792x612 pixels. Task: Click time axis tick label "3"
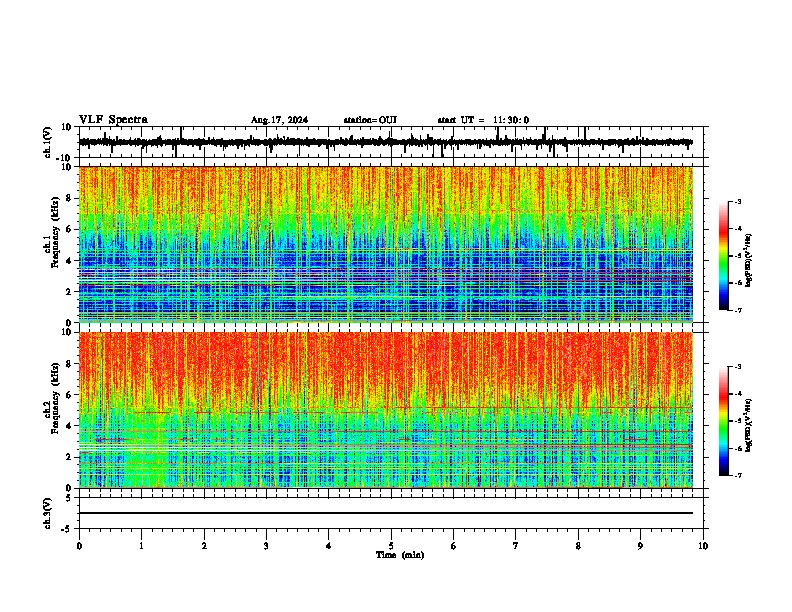coord(266,546)
